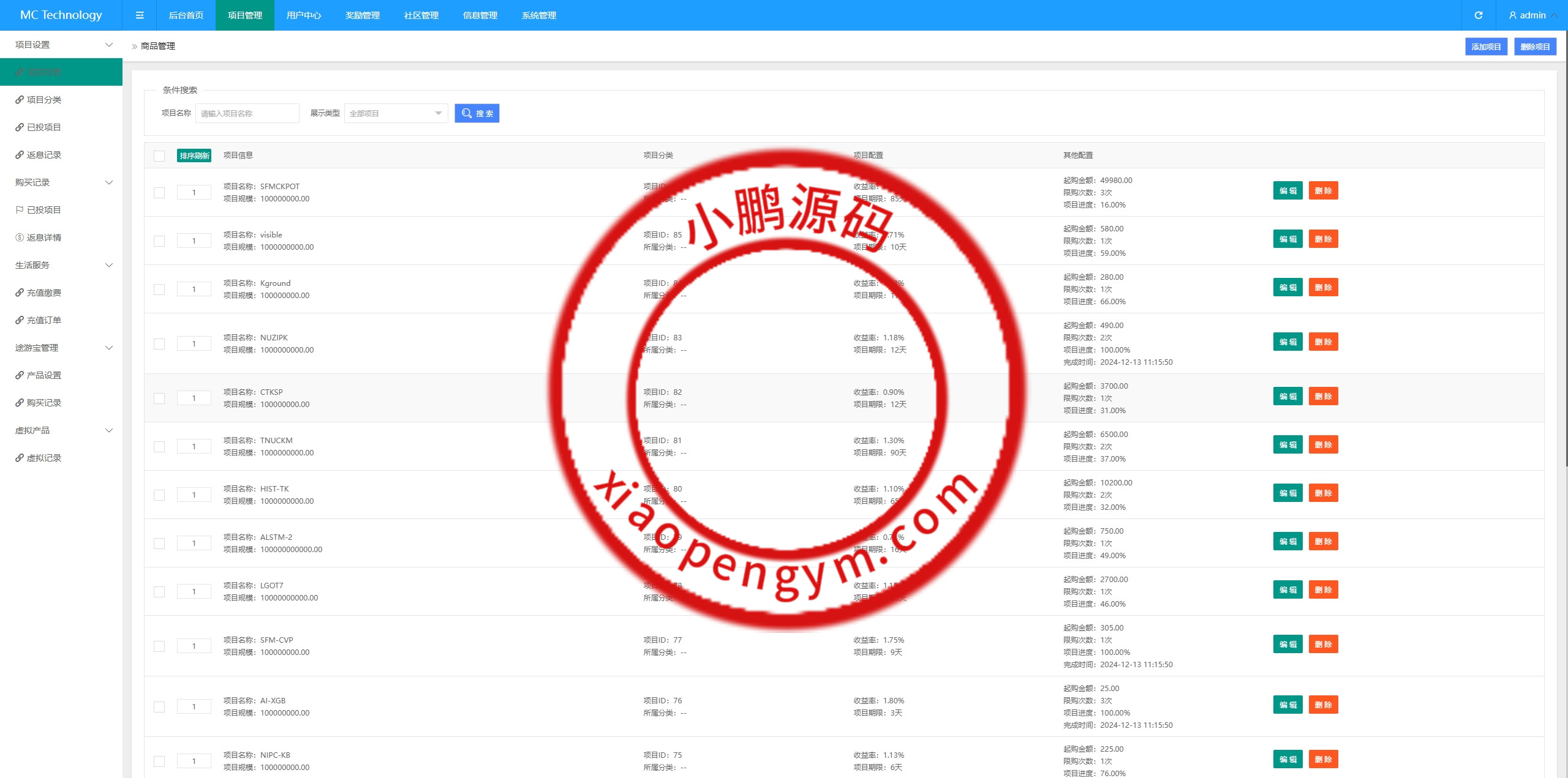The width and height of the screenshot is (1568, 778).
Task: Check the SFMCKPOT row checkbox
Action: (159, 192)
